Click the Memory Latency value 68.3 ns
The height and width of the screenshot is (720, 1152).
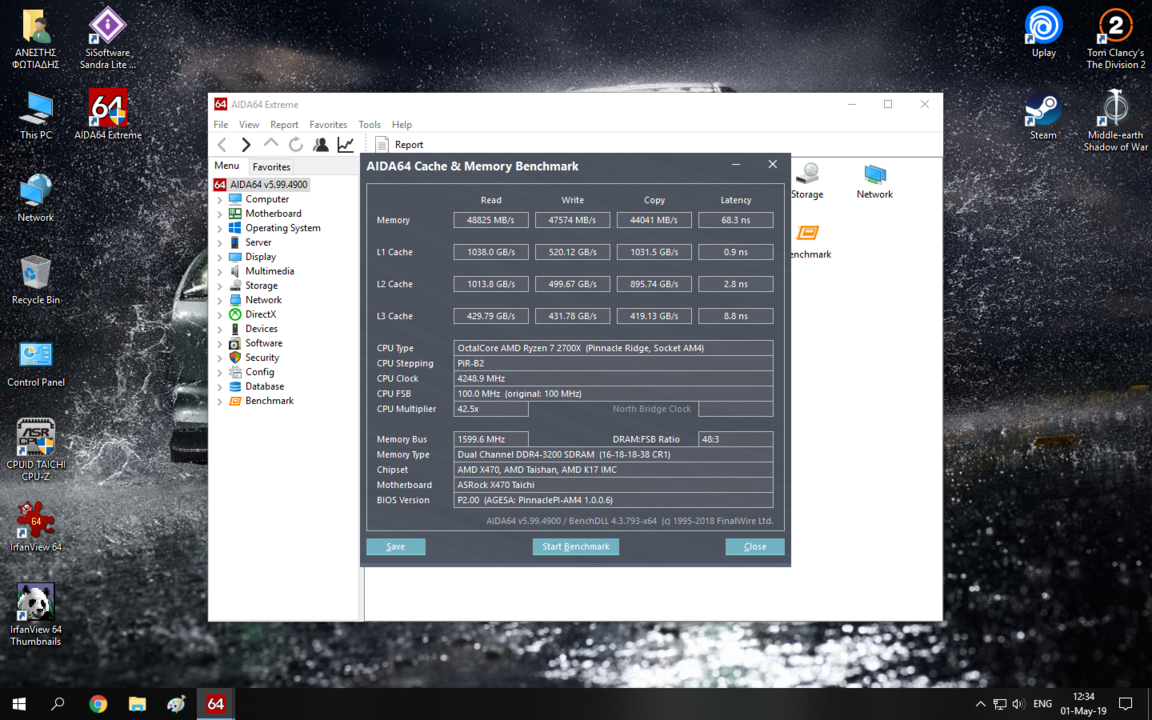point(735,220)
